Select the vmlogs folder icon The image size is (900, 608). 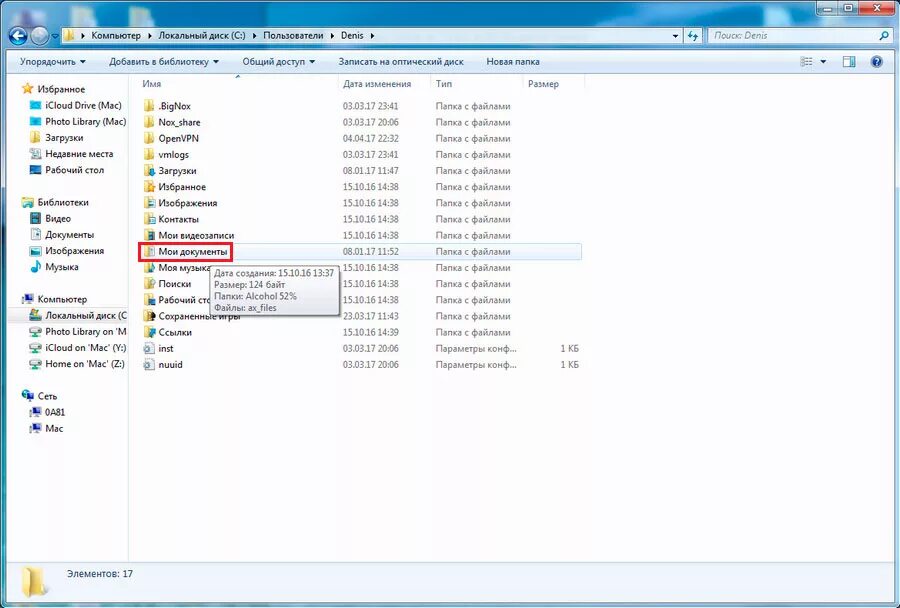pyautogui.click(x=149, y=154)
